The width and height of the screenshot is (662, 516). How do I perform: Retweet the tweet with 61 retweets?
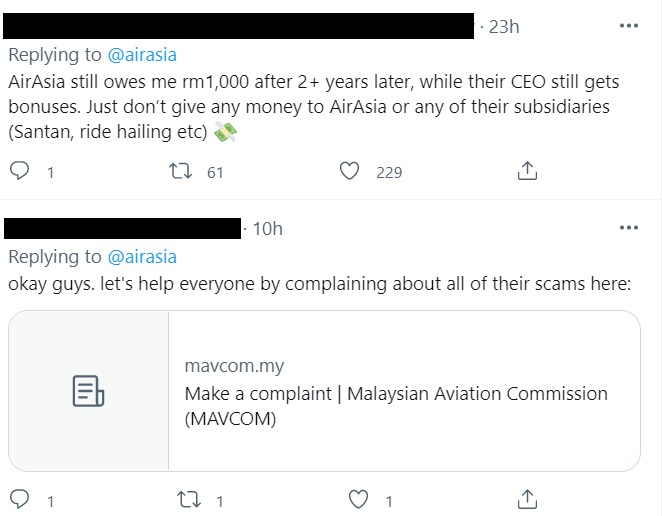click(180, 172)
